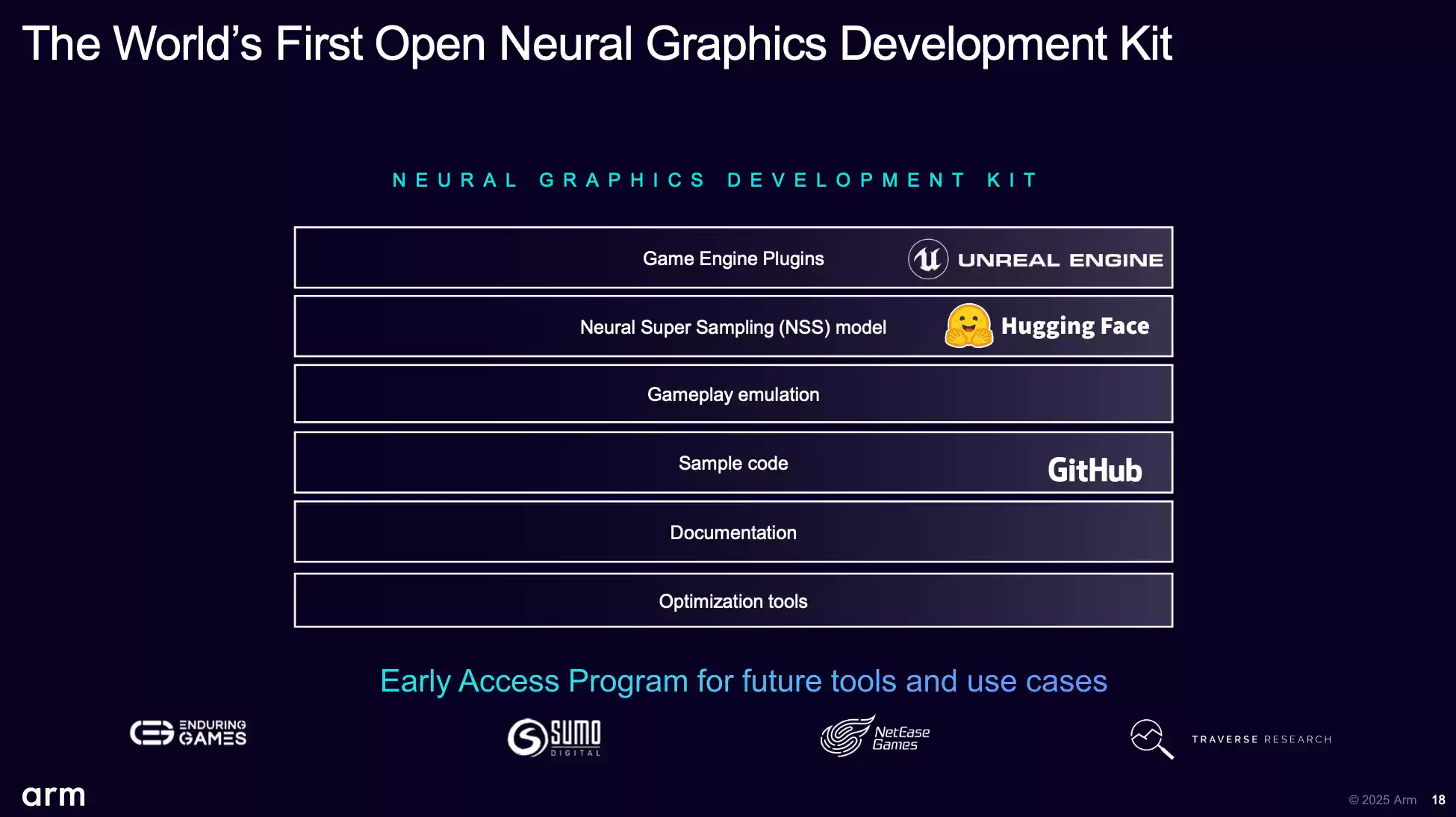Image resolution: width=1456 pixels, height=817 pixels.
Task: Click the Neural Graphics Development Kit heading
Action: pos(715,180)
